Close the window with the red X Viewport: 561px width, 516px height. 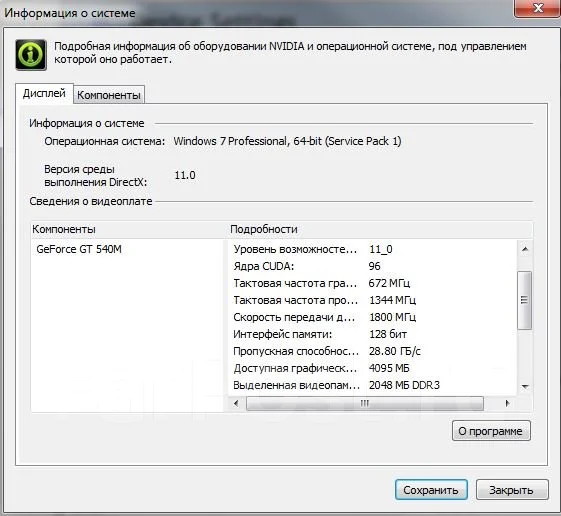tap(537, 8)
